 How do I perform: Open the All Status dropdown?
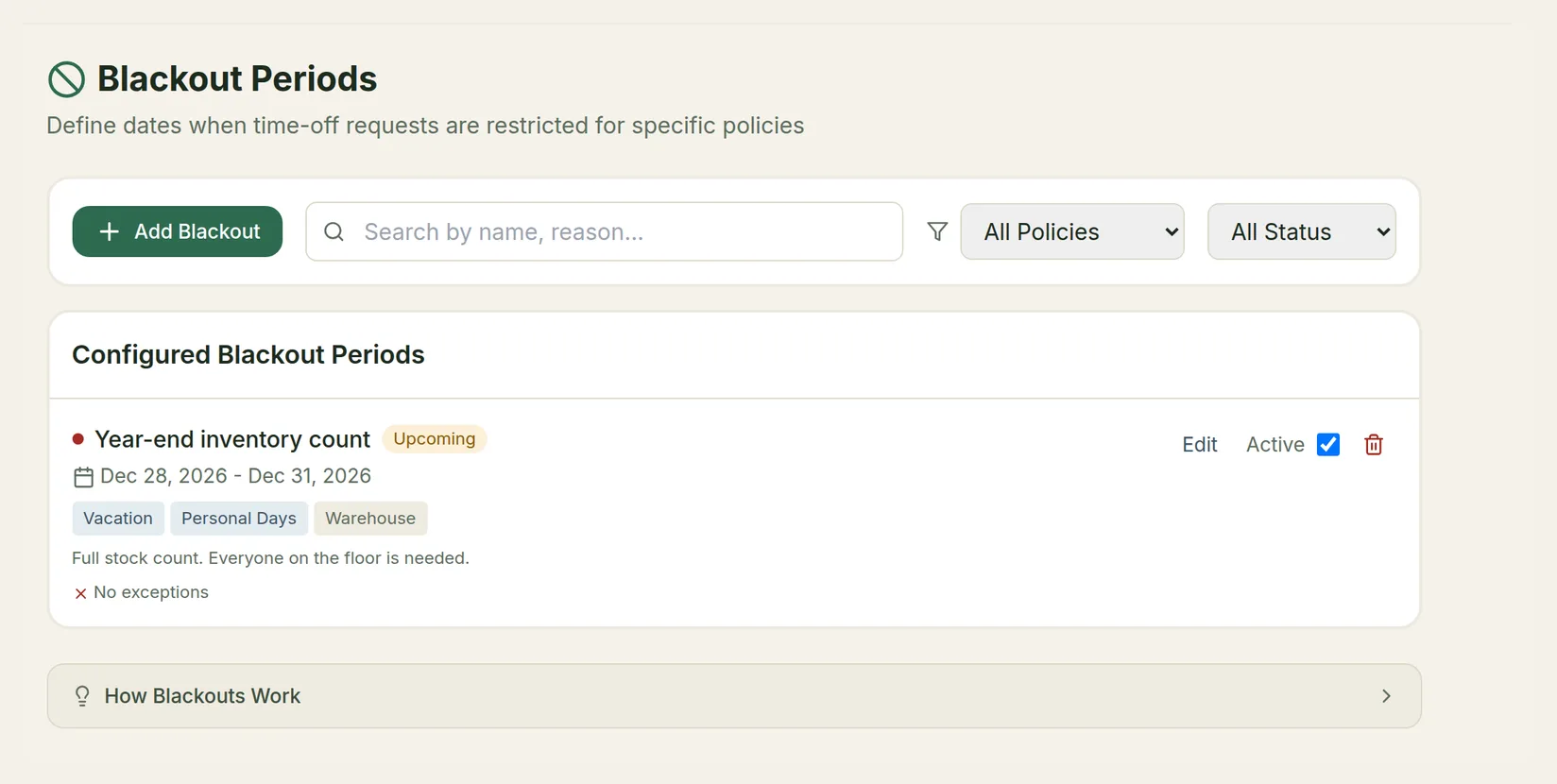click(1302, 231)
